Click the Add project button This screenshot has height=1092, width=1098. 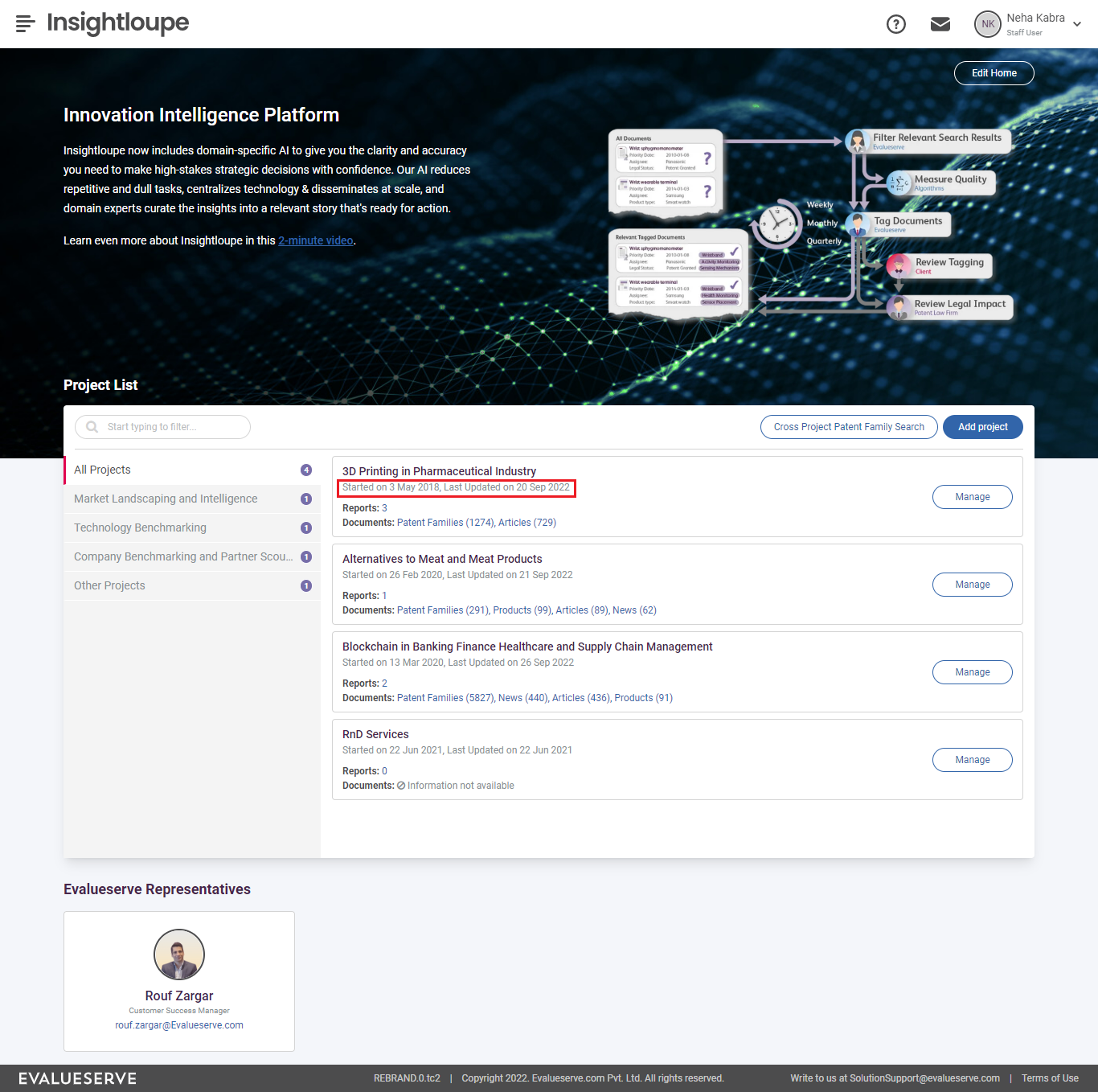click(983, 427)
